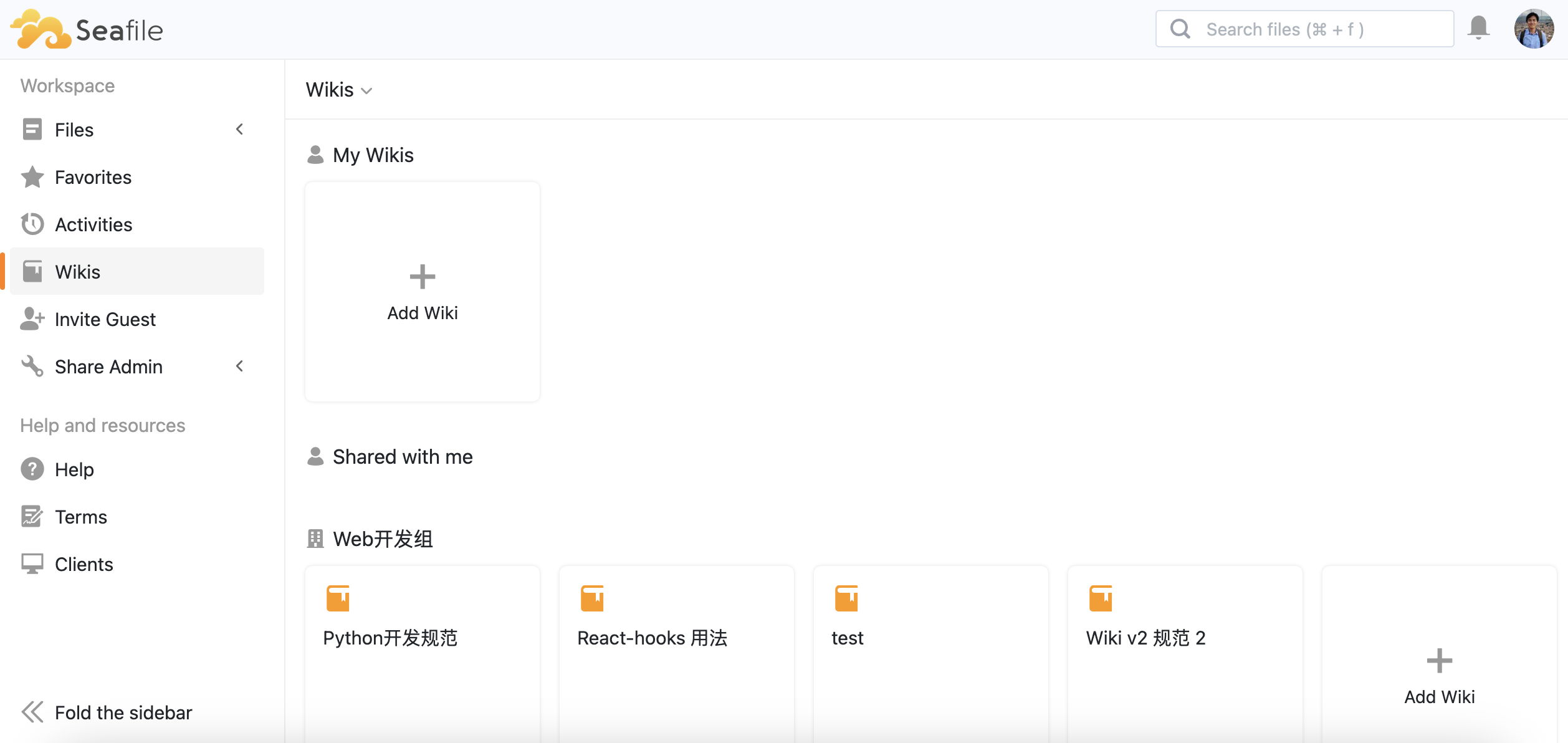The width and height of the screenshot is (1568, 743).
Task: Click the notification bell icon
Action: coord(1478,28)
